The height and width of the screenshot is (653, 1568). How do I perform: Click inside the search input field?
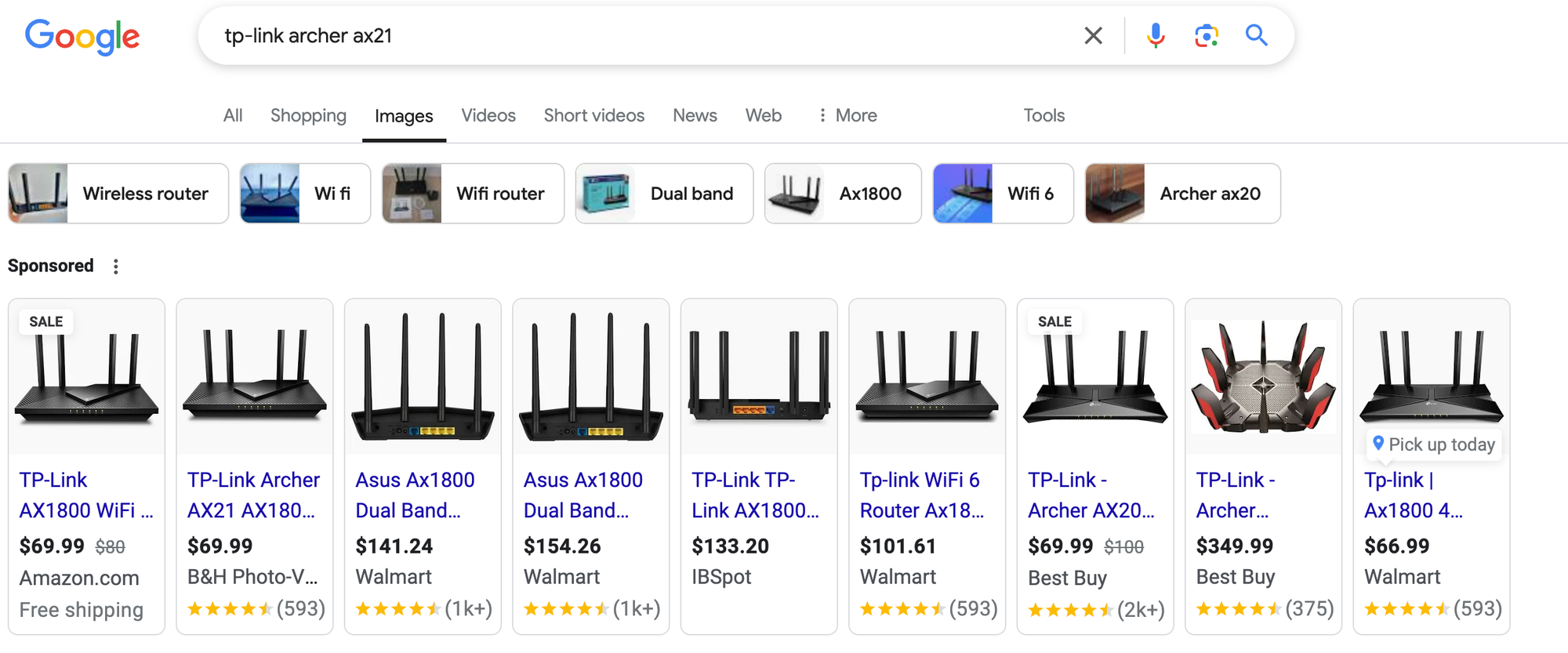[627, 36]
